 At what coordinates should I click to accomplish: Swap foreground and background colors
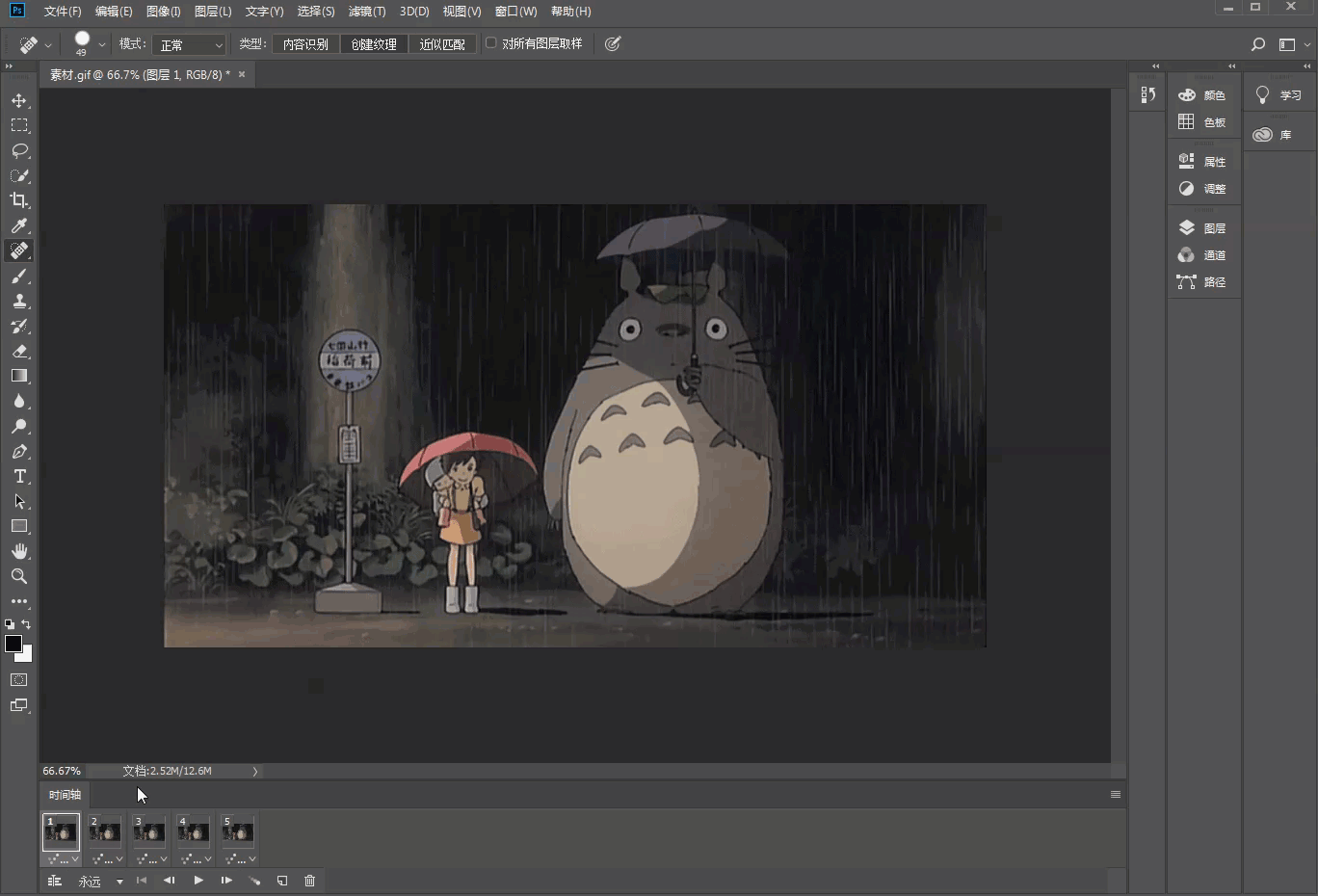tap(26, 624)
